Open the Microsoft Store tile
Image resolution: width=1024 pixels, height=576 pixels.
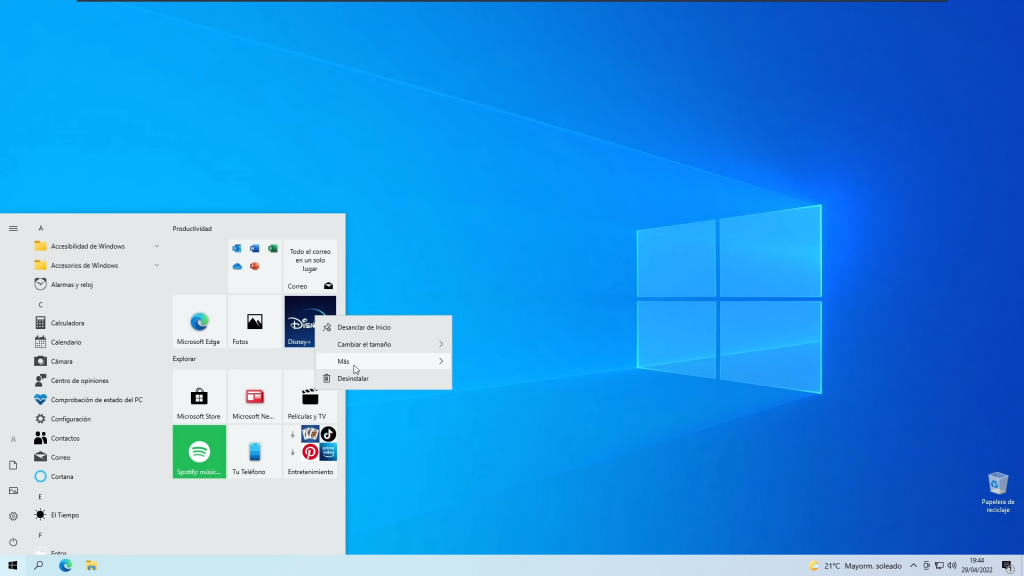199,397
